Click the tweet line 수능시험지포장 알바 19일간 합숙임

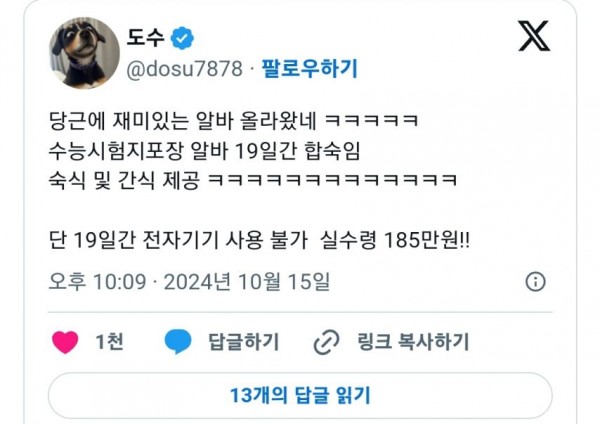(204, 151)
